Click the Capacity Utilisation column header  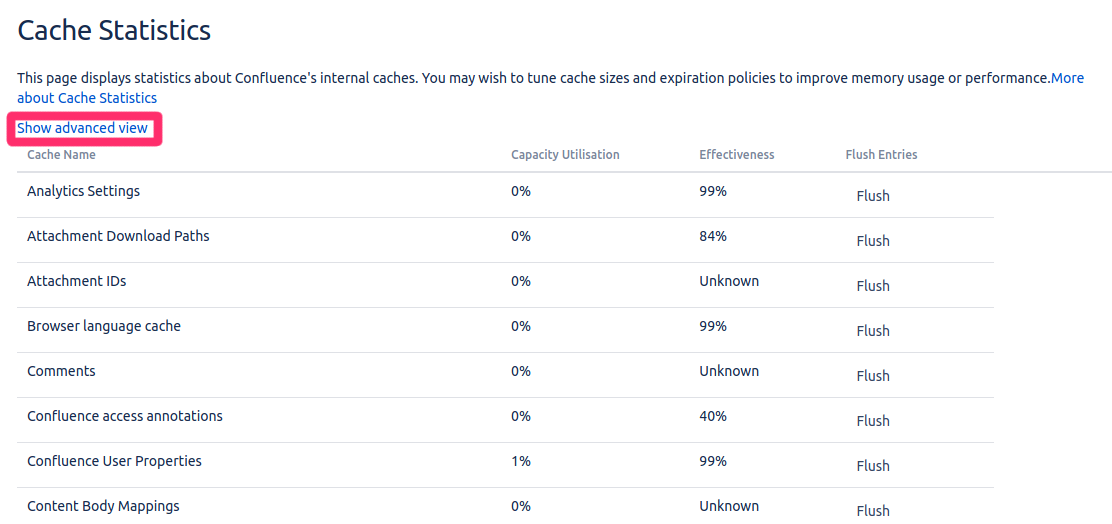565,155
